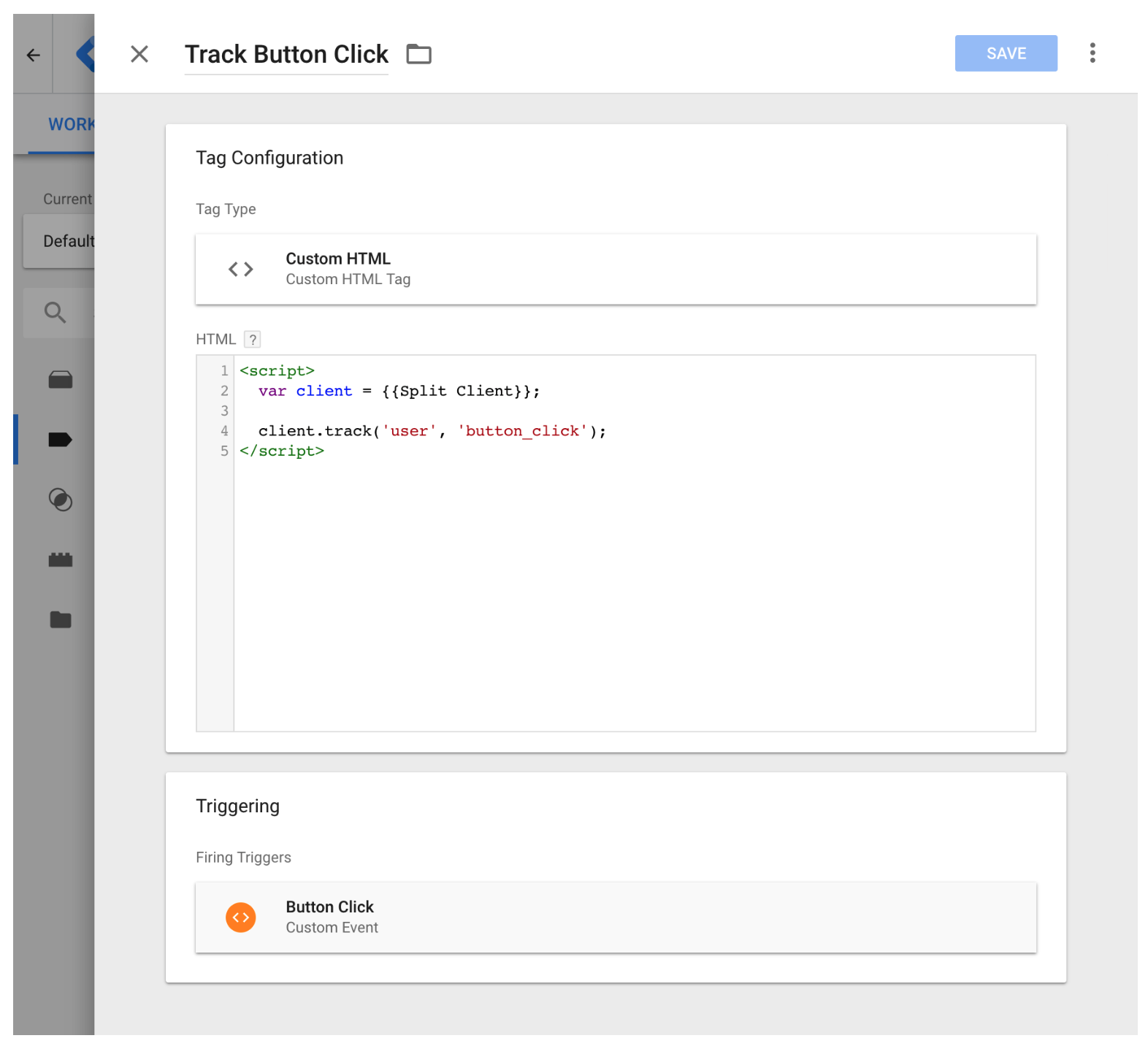1148x1049 pixels.
Task: Switch to the Workspace tab
Action: click(x=70, y=124)
